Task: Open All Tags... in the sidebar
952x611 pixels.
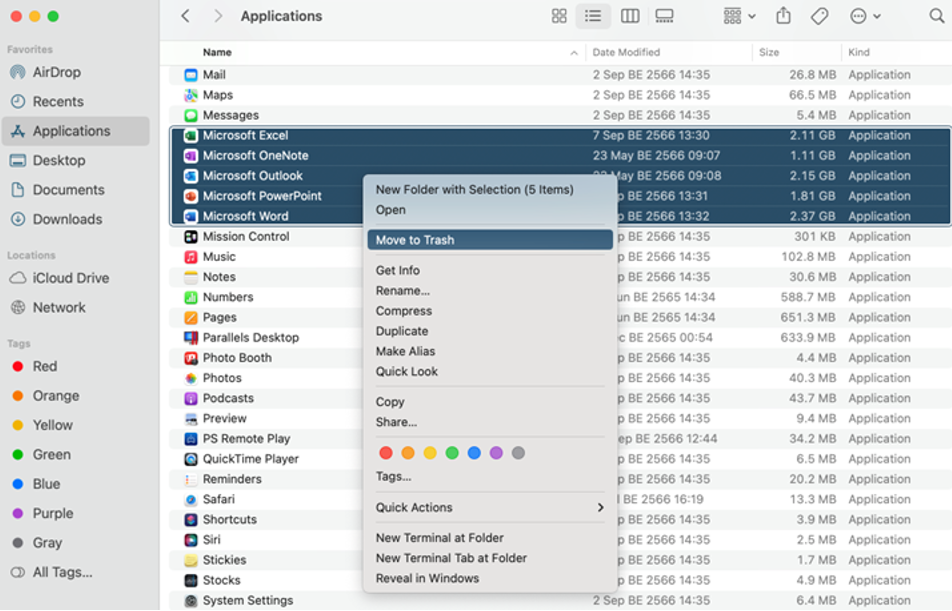Action: (75, 572)
